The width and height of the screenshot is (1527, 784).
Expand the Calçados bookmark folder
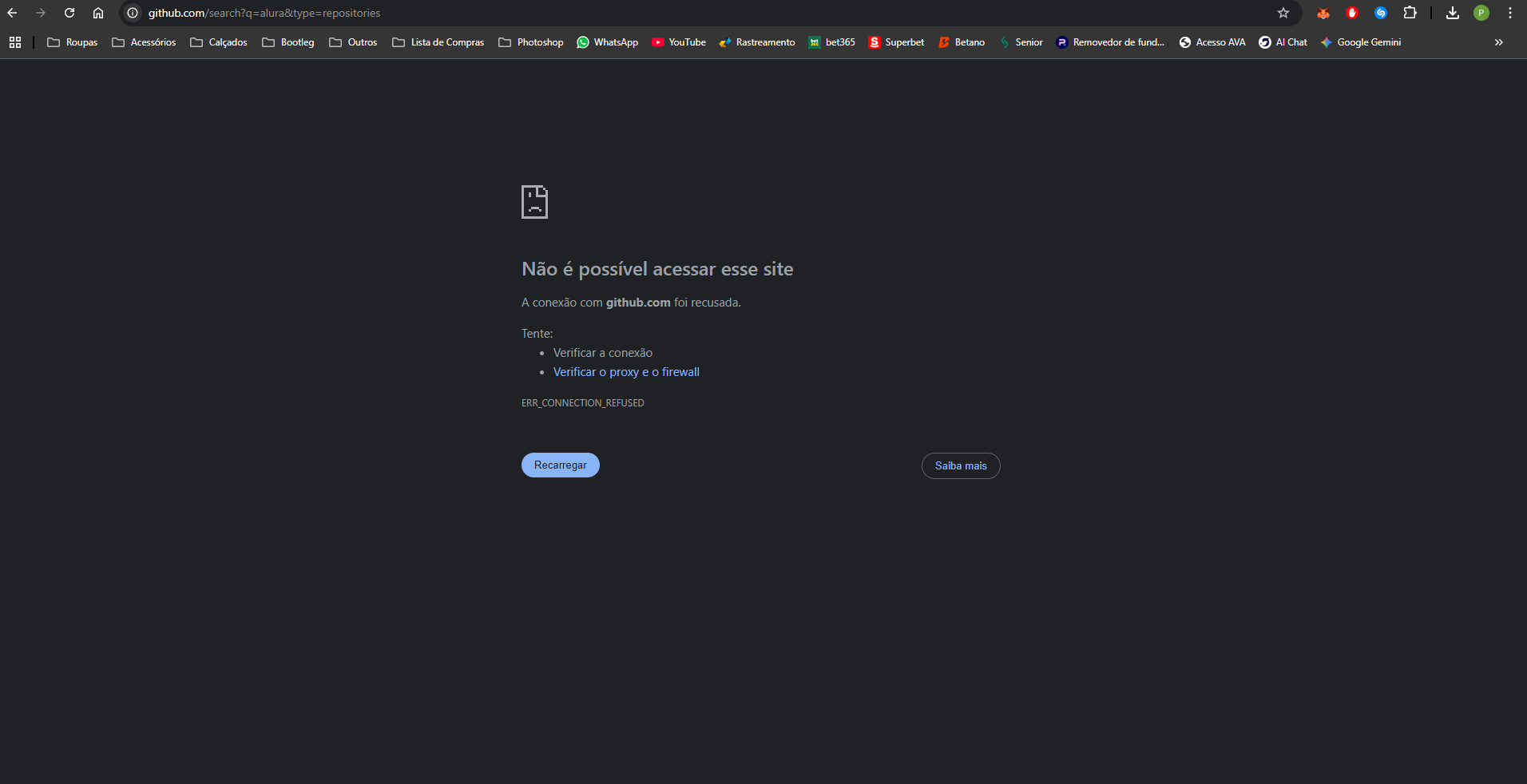pyautogui.click(x=219, y=42)
